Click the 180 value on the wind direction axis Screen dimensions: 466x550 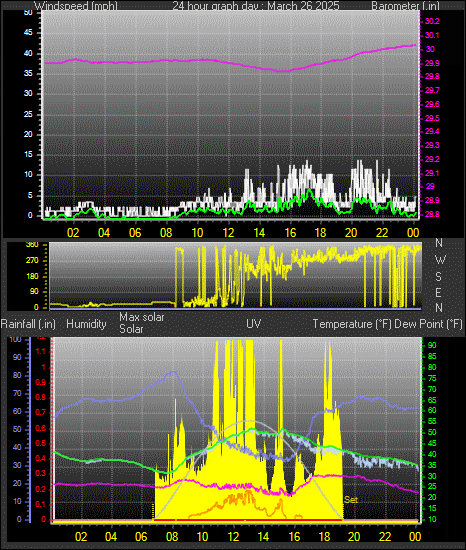click(x=32, y=276)
